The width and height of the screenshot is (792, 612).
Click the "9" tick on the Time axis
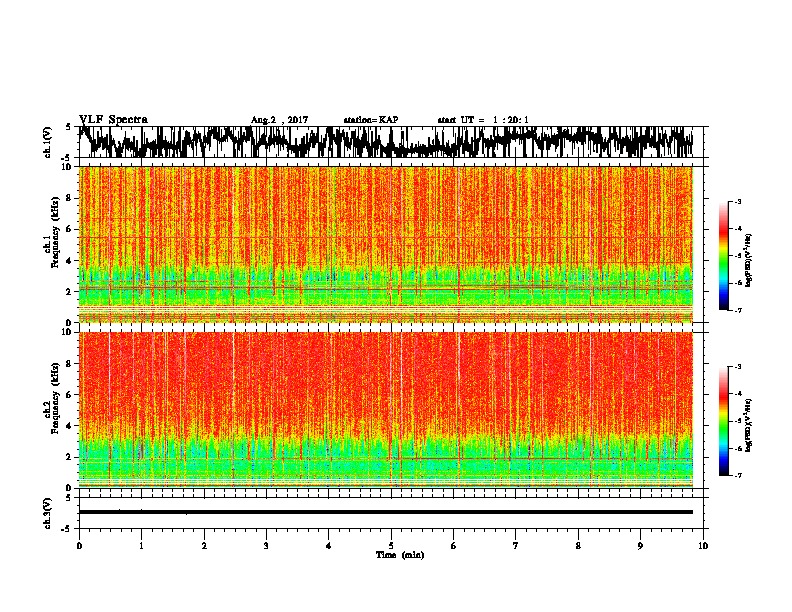click(640, 546)
